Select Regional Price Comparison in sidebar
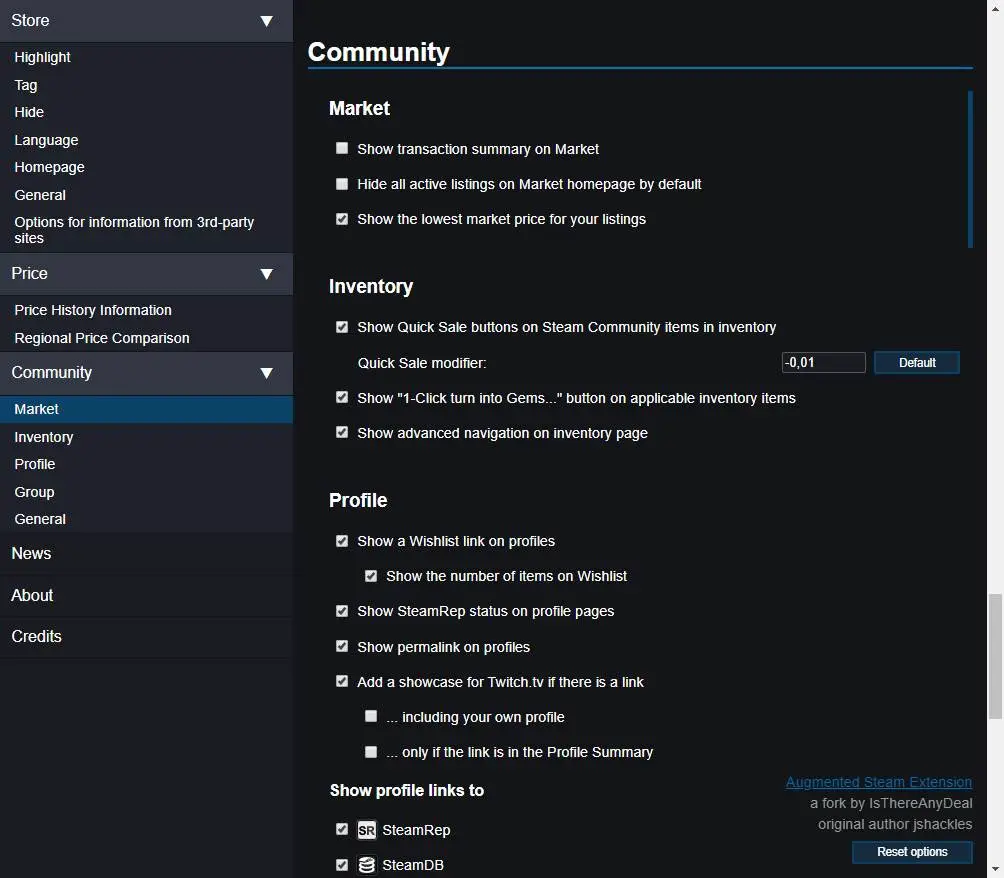This screenshot has height=878, width=1004. pyautogui.click(x=101, y=338)
